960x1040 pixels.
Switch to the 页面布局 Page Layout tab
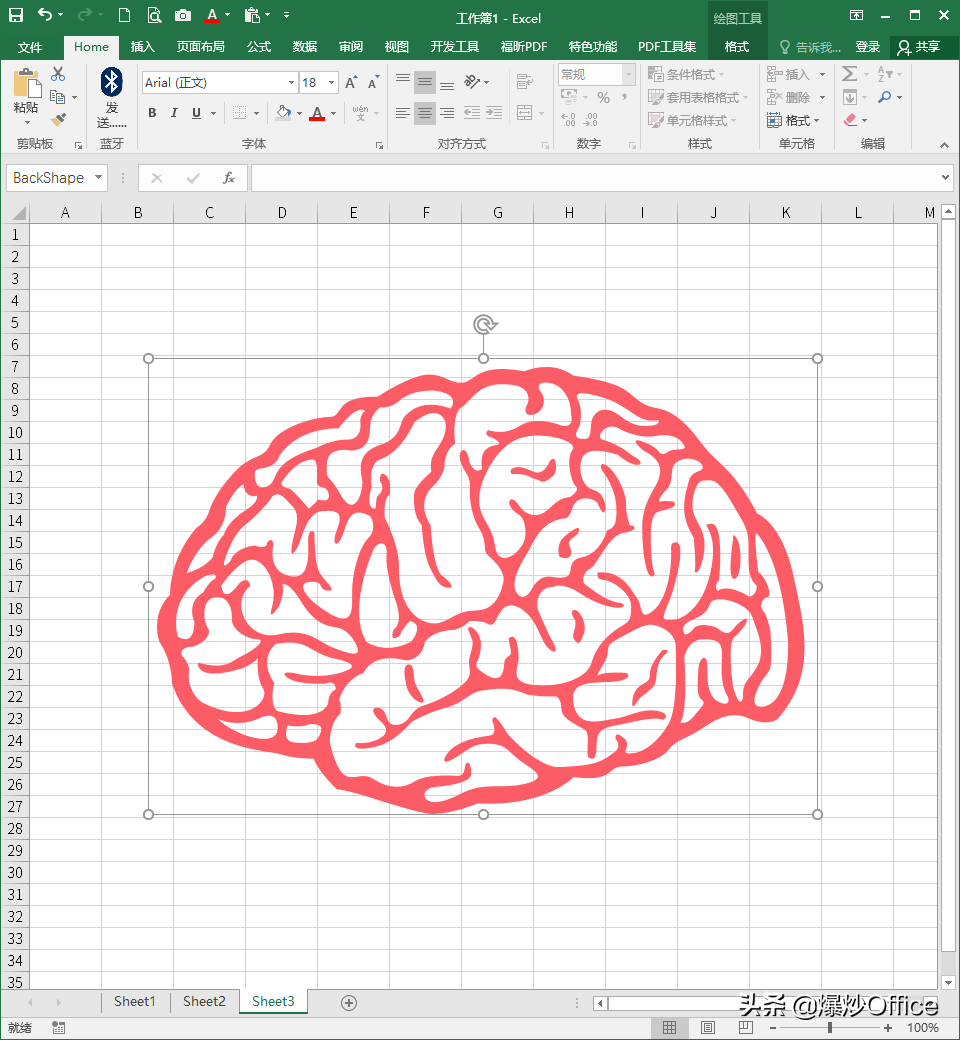pyautogui.click(x=200, y=47)
